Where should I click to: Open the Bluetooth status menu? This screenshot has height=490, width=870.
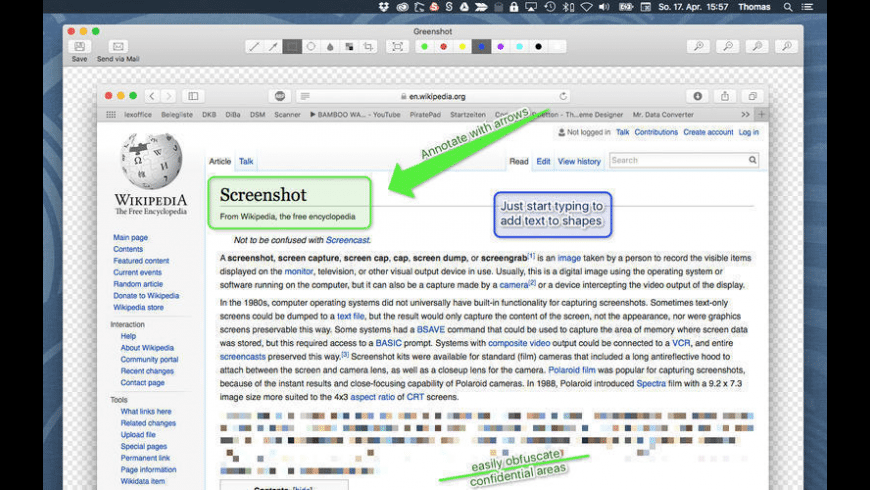[x=568, y=7]
